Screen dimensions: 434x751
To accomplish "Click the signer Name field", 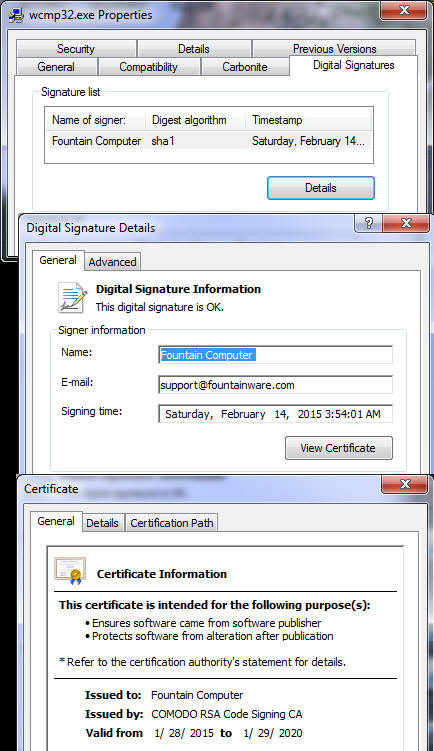I will click(x=275, y=355).
